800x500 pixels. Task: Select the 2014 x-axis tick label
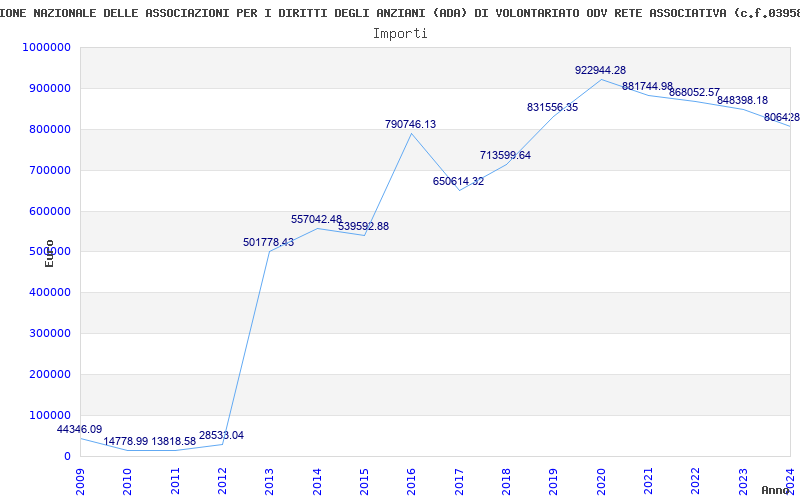[317, 482]
